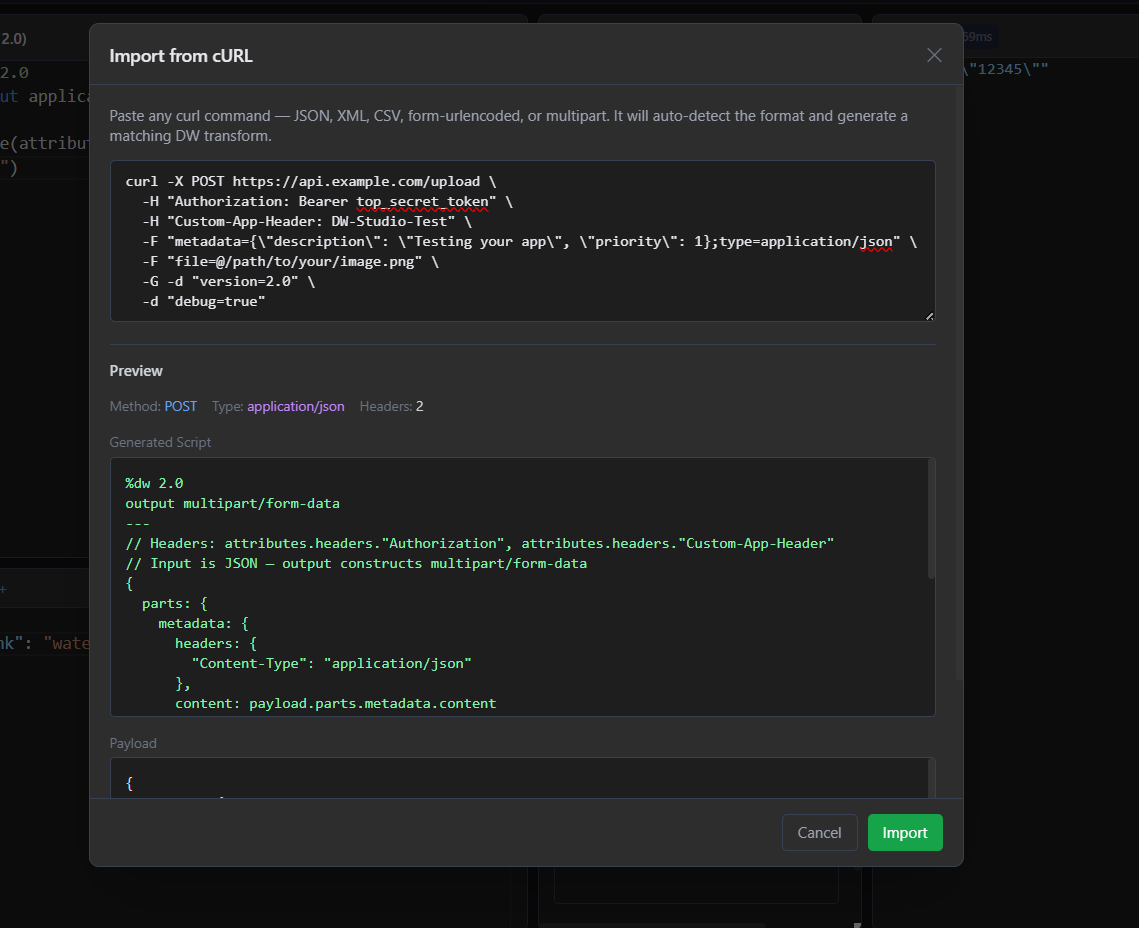This screenshot has height=928, width=1139.
Task: Select the curl command input box
Action: point(522,241)
